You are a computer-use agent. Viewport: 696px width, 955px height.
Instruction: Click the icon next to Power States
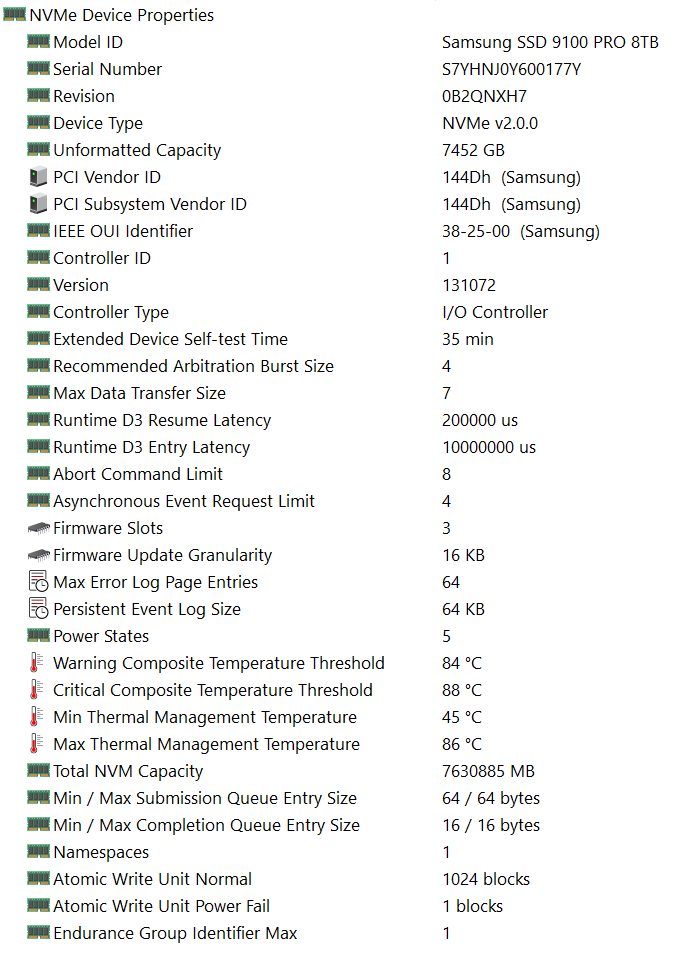(38, 635)
